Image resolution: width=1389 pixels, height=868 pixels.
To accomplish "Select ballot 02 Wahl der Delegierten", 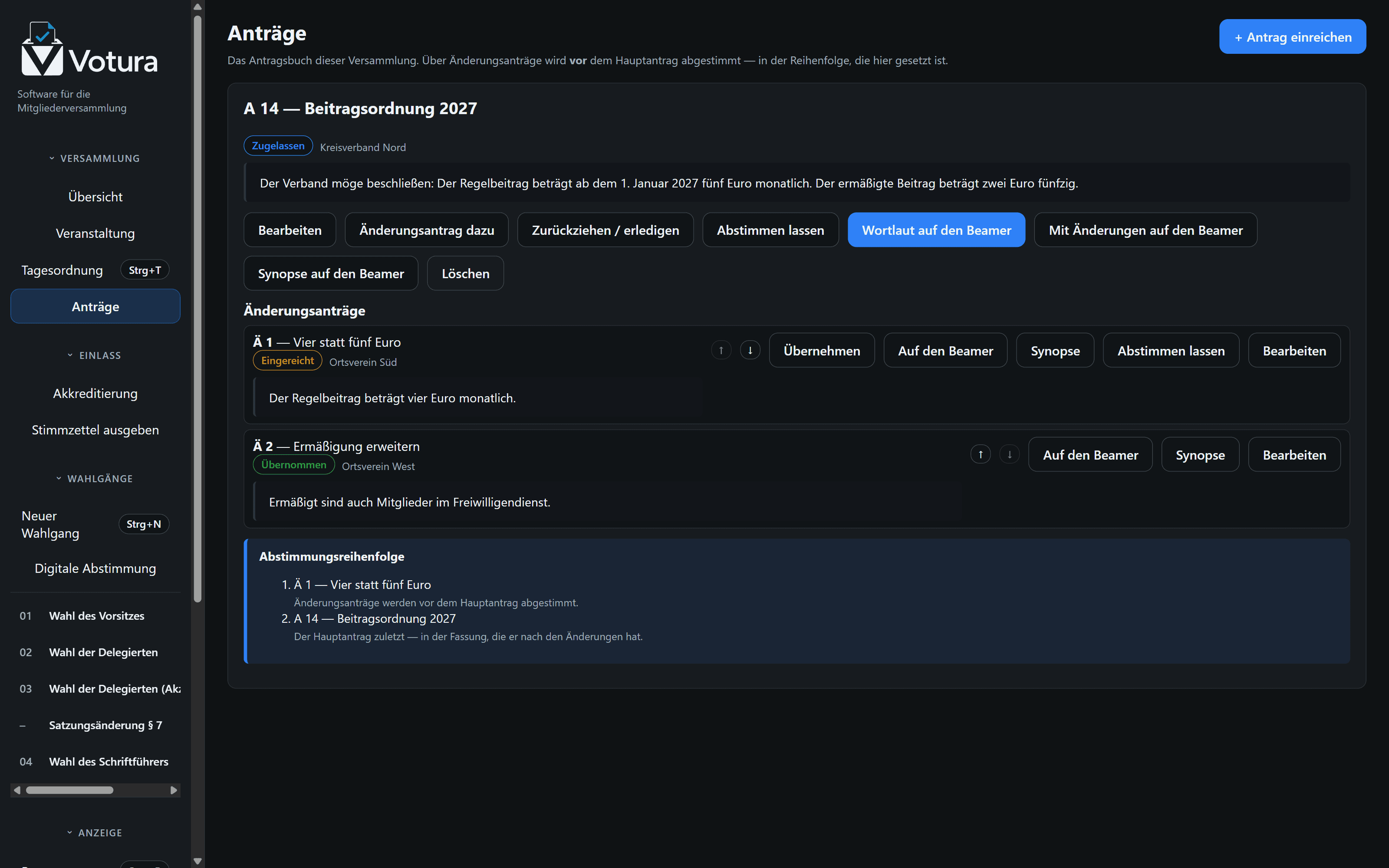I will (x=95, y=652).
